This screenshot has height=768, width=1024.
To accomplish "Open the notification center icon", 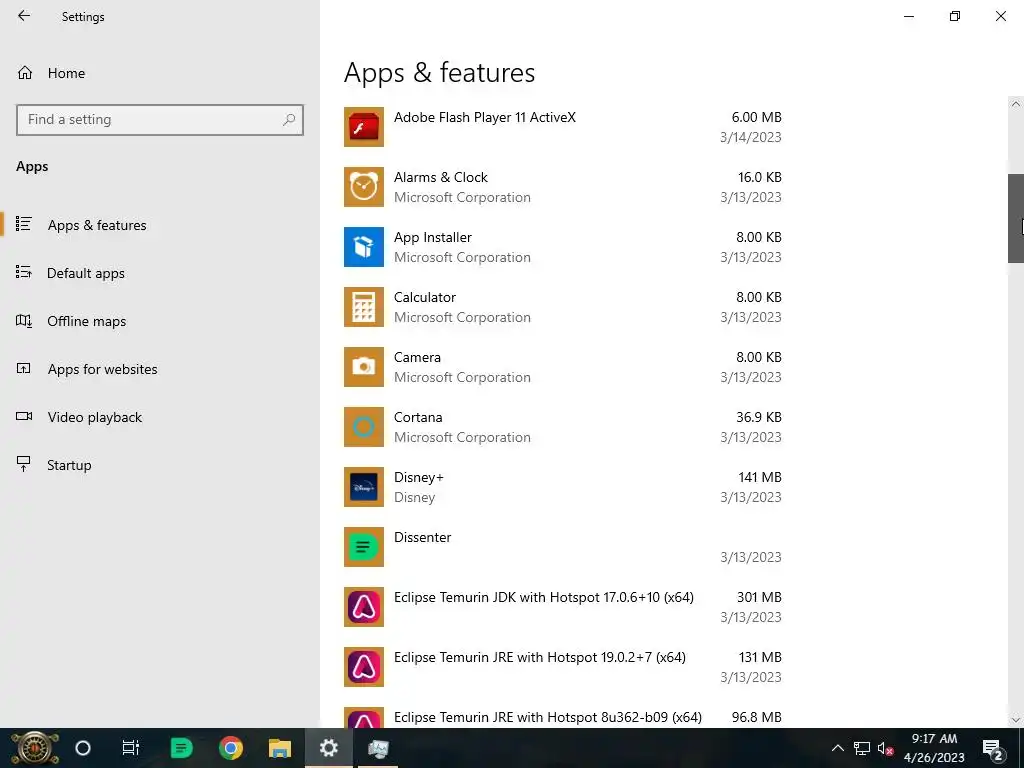I will click(993, 748).
